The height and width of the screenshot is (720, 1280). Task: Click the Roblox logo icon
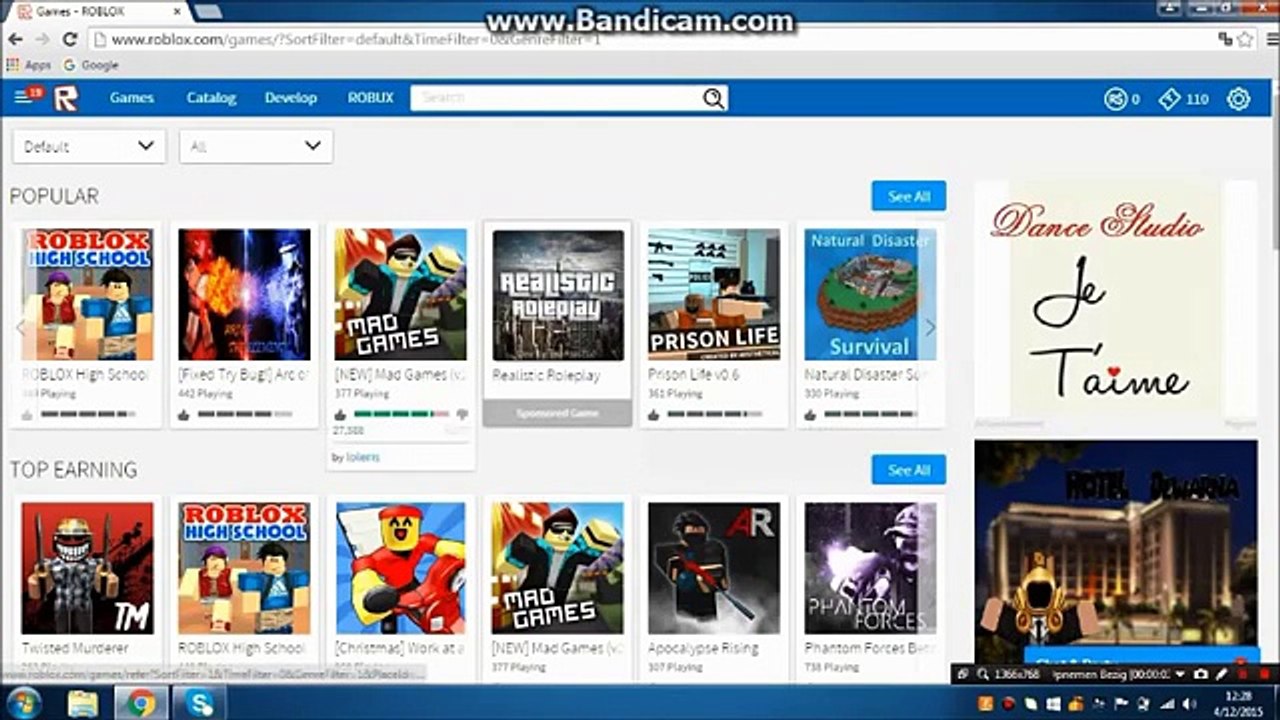tap(66, 98)
